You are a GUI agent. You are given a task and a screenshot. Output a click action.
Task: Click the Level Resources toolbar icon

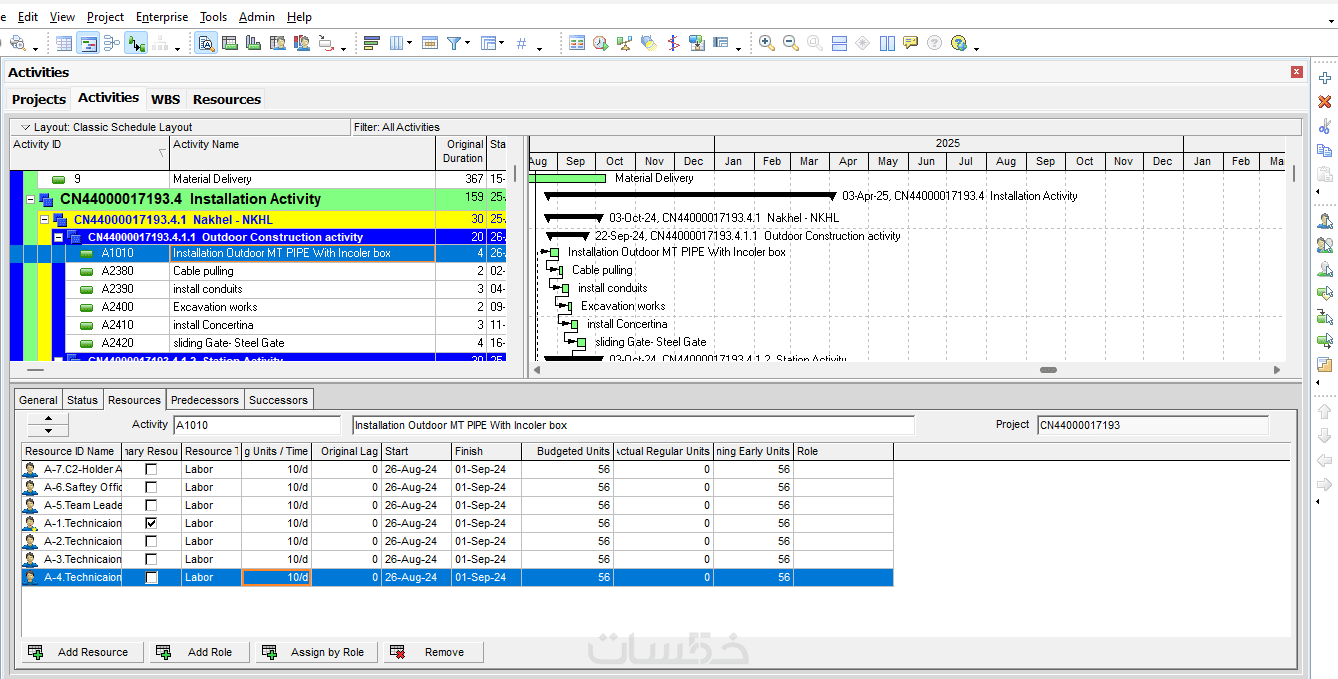click(624, 43)
